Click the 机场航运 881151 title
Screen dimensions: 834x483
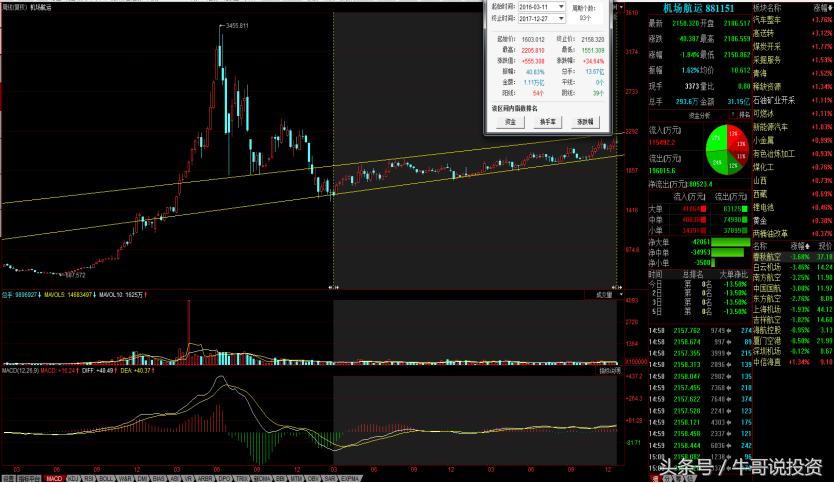click(x=698, y=8)
